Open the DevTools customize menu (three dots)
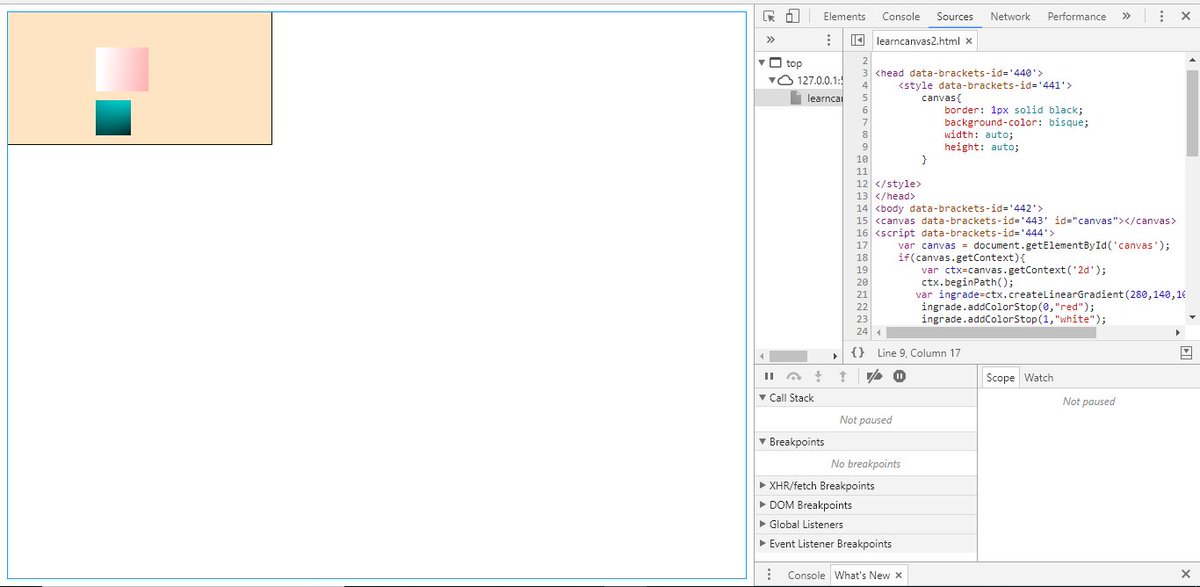Screen dimensions: 1200x587 tap(1160, 15)
